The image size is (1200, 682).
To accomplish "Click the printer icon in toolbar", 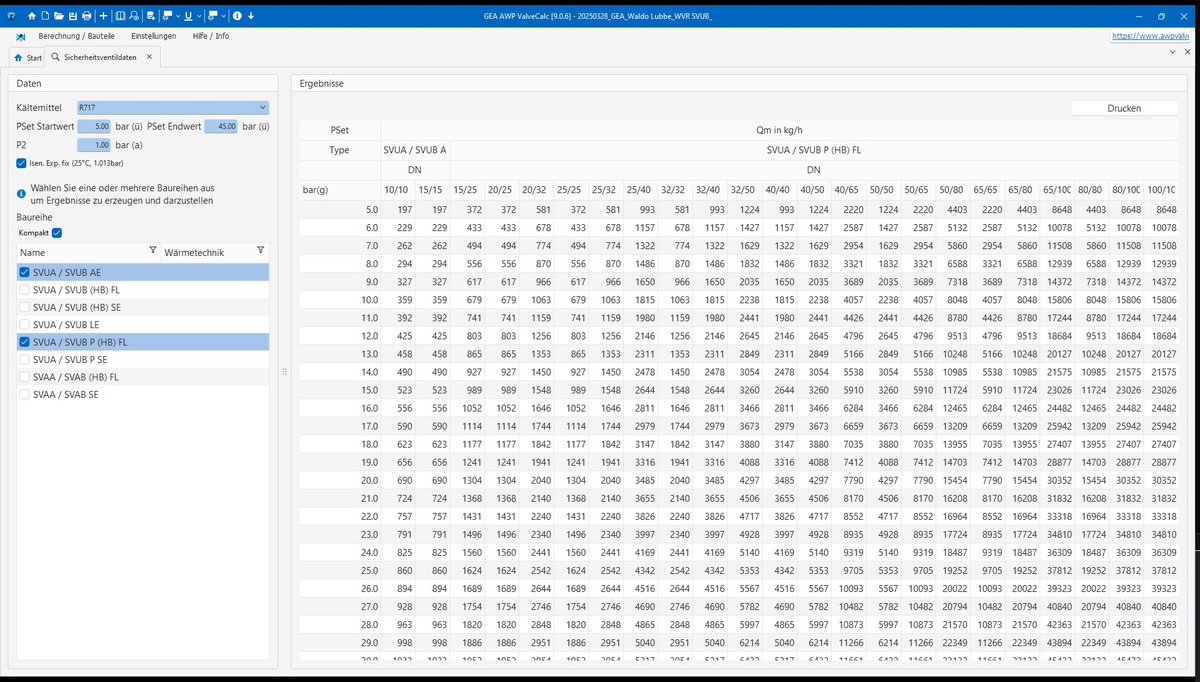I will (87, 16).
